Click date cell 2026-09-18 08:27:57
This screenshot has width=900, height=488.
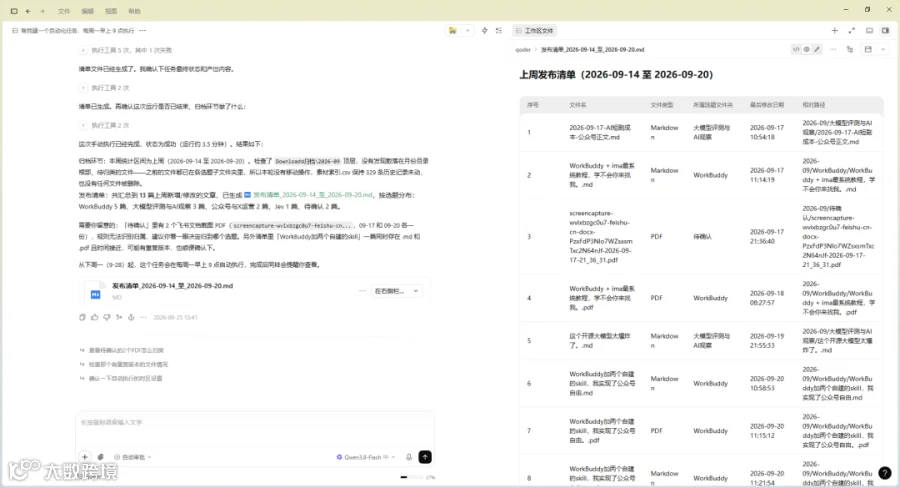click(766, 298)
